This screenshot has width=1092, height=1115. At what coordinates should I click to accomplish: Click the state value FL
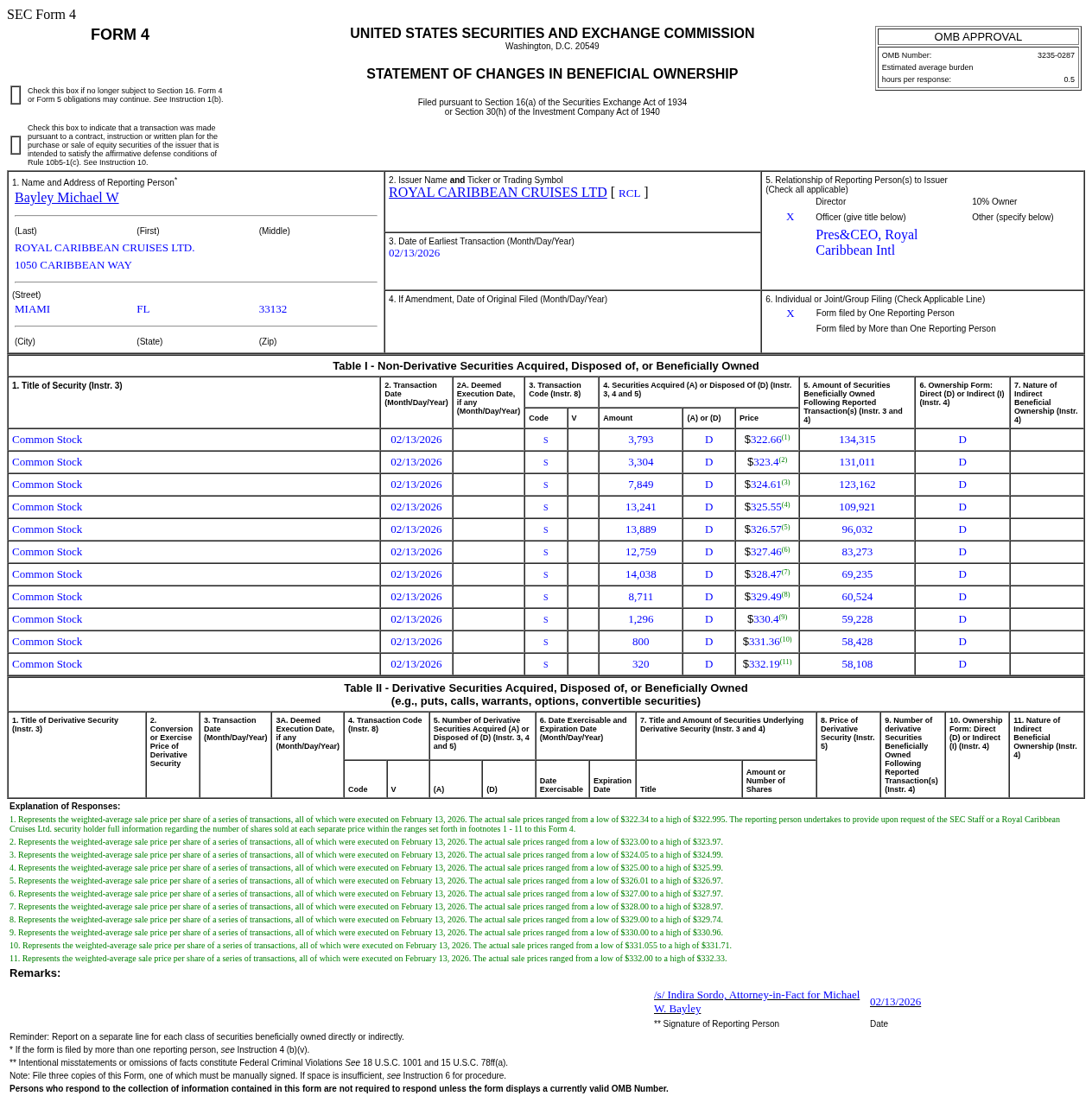point(143,309)
